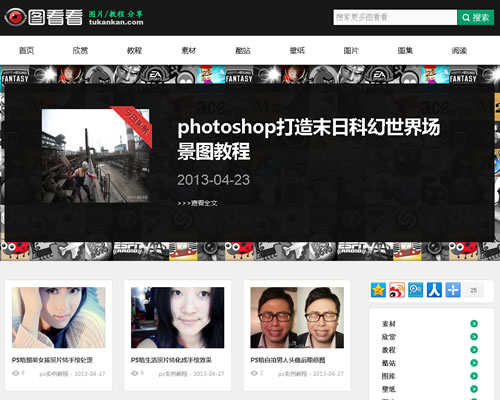
Task: Click green arrow next to sidebar 教程
Action: [474, 350]
